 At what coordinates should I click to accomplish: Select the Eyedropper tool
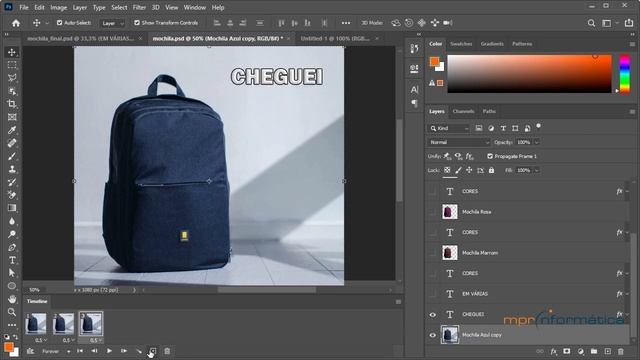point(12,130)
